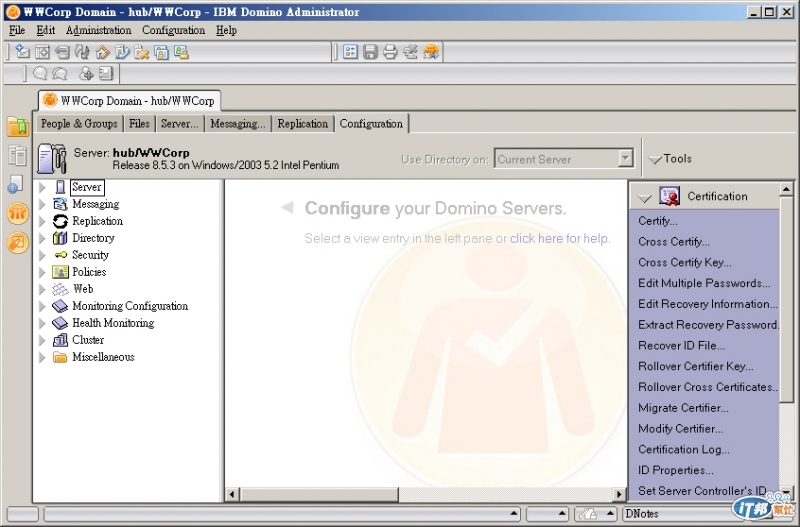Open the Administration menu

[98, 30]
